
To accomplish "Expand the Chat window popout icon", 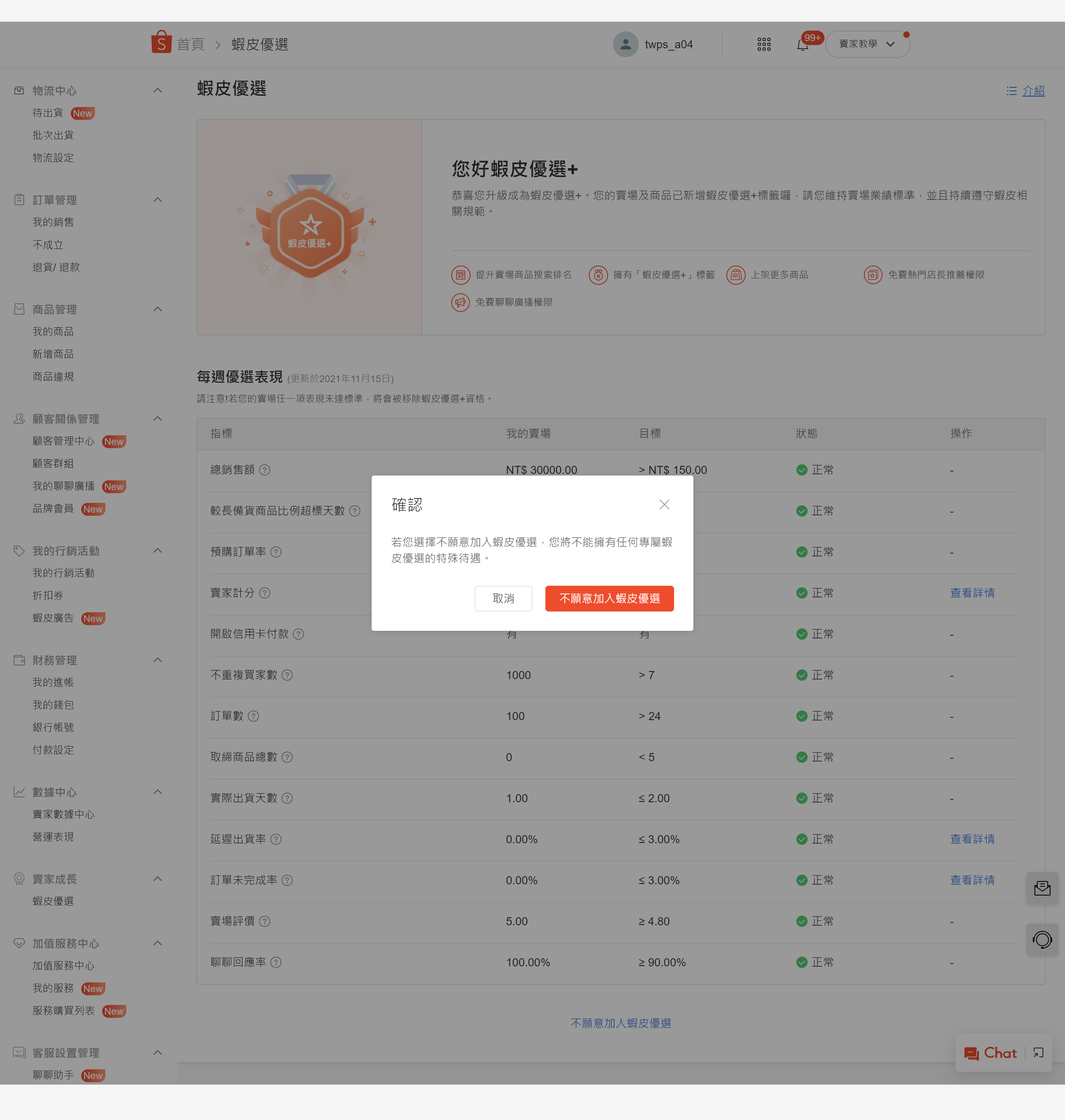I will coord(1038,1053).
